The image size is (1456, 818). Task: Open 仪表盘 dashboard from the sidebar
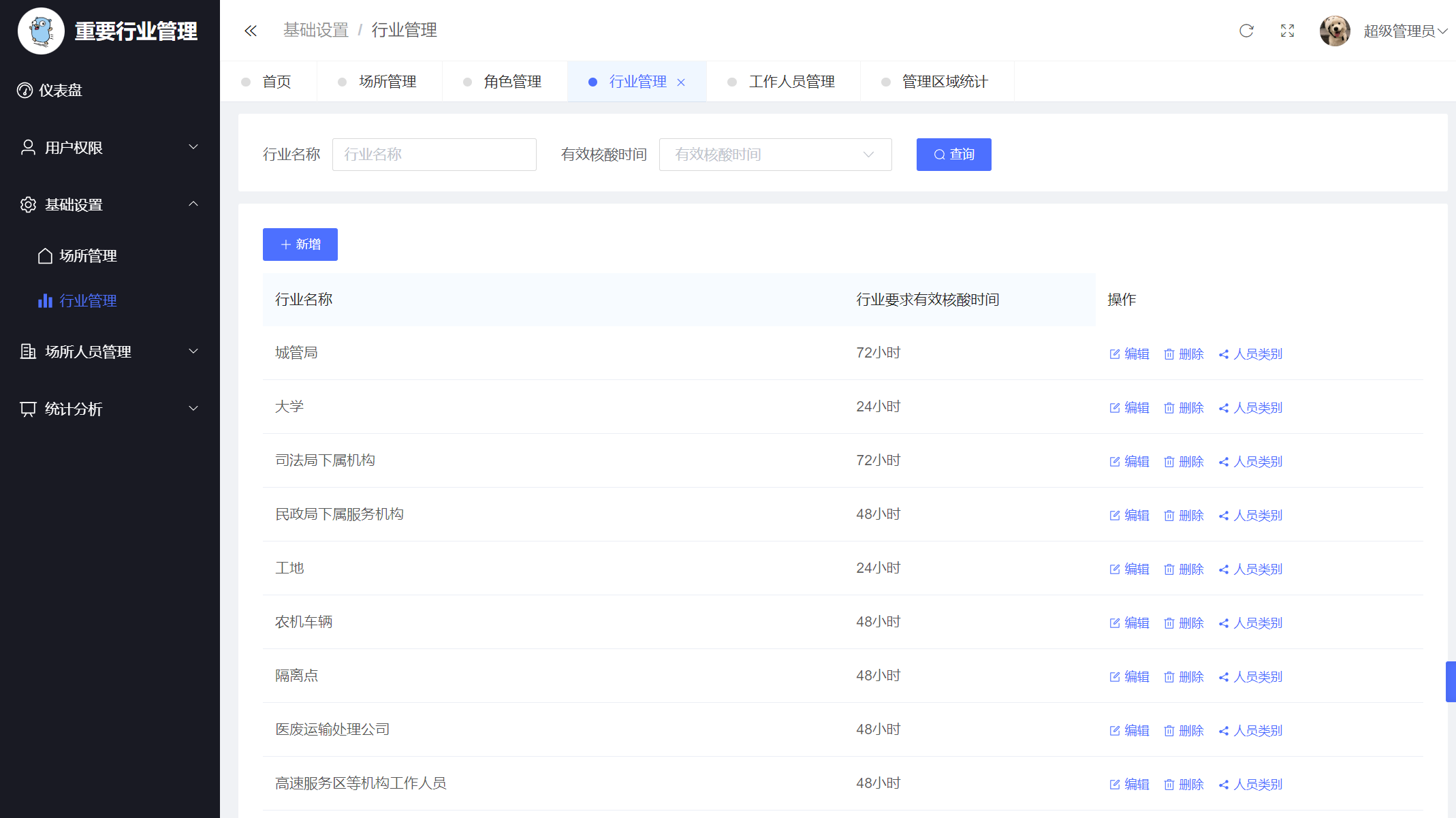pos(60,91)
